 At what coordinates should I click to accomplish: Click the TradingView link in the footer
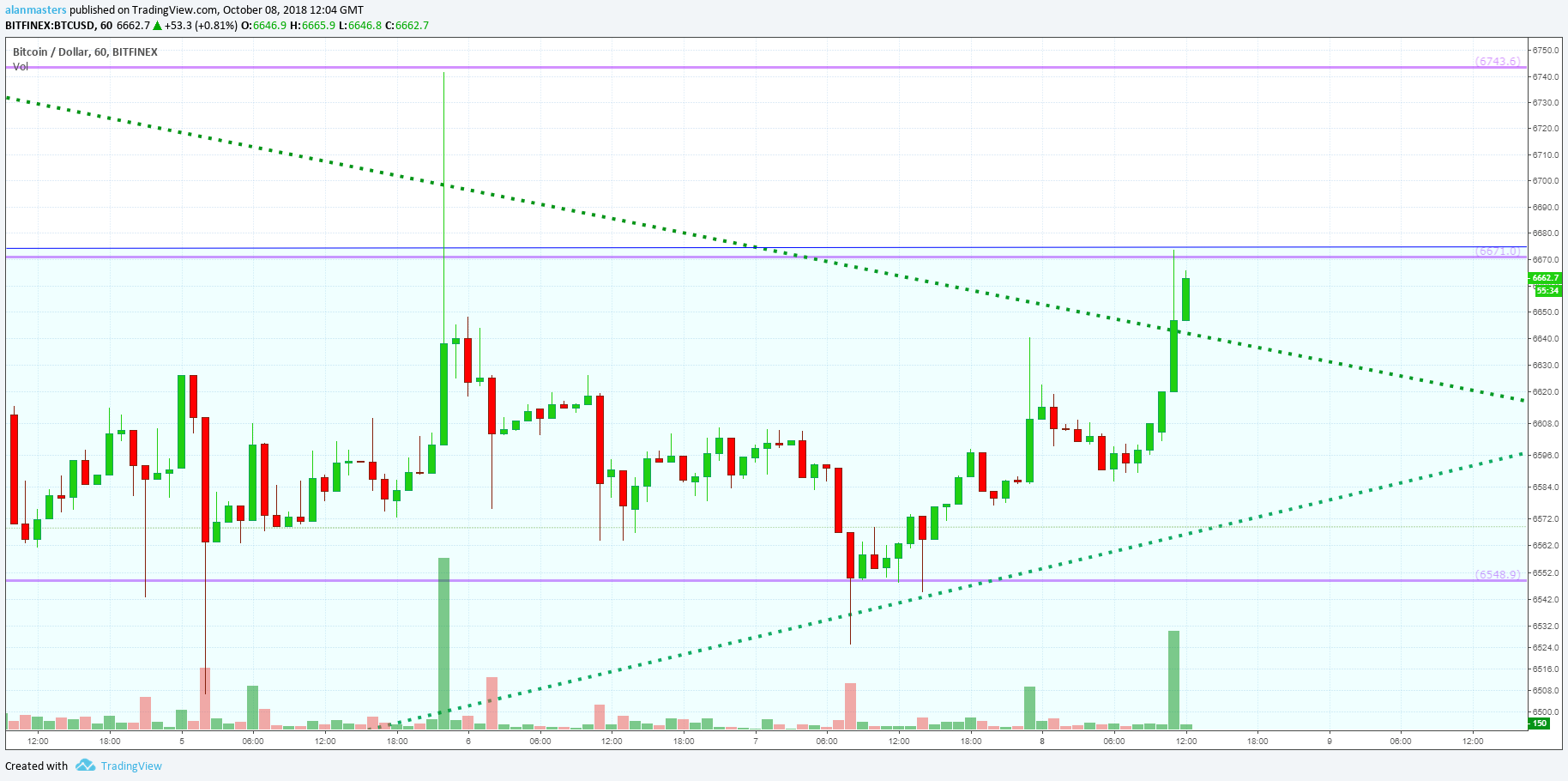(x=130, y=766)
